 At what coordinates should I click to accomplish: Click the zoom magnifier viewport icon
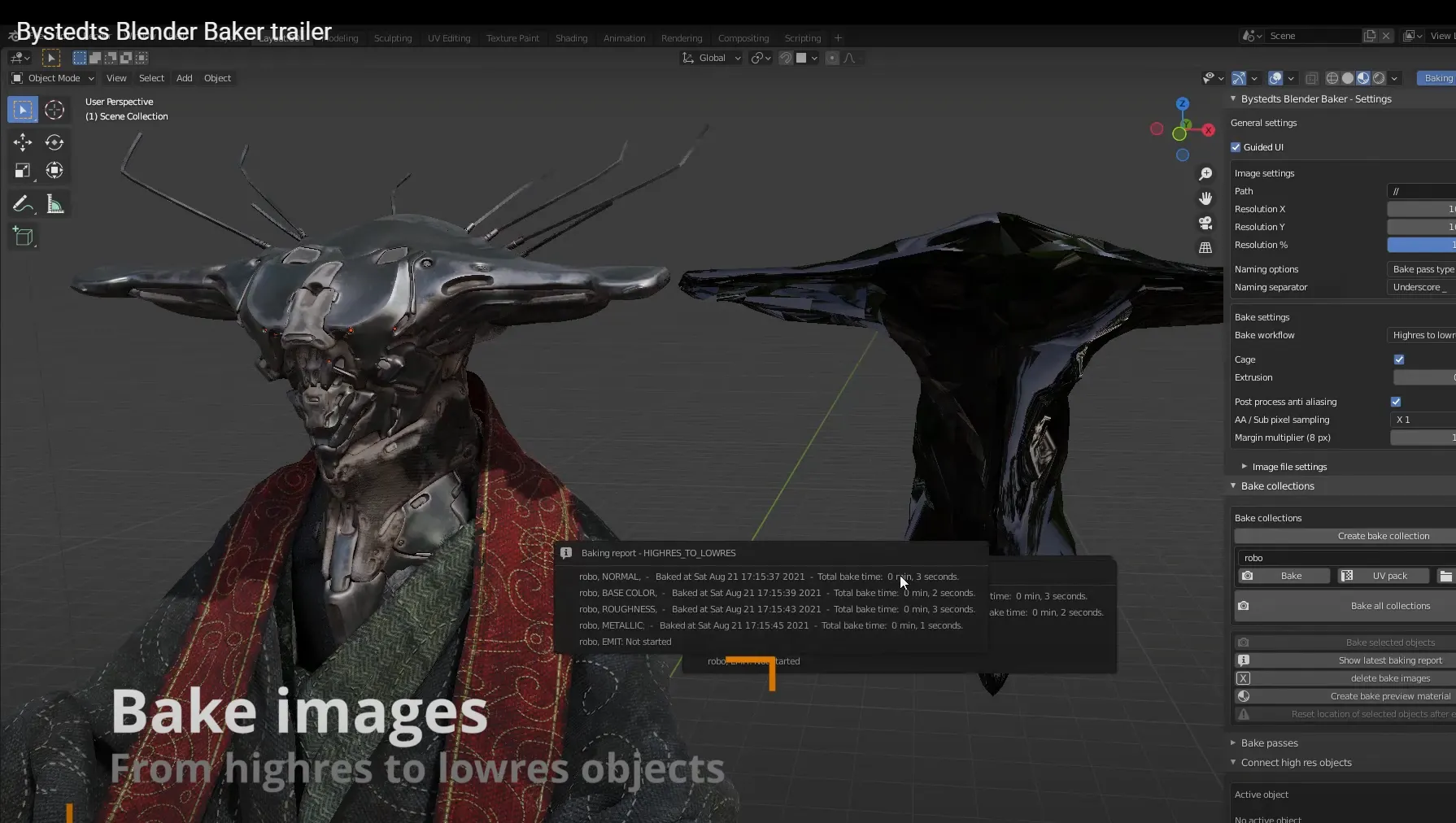[x=1205, y=174]
